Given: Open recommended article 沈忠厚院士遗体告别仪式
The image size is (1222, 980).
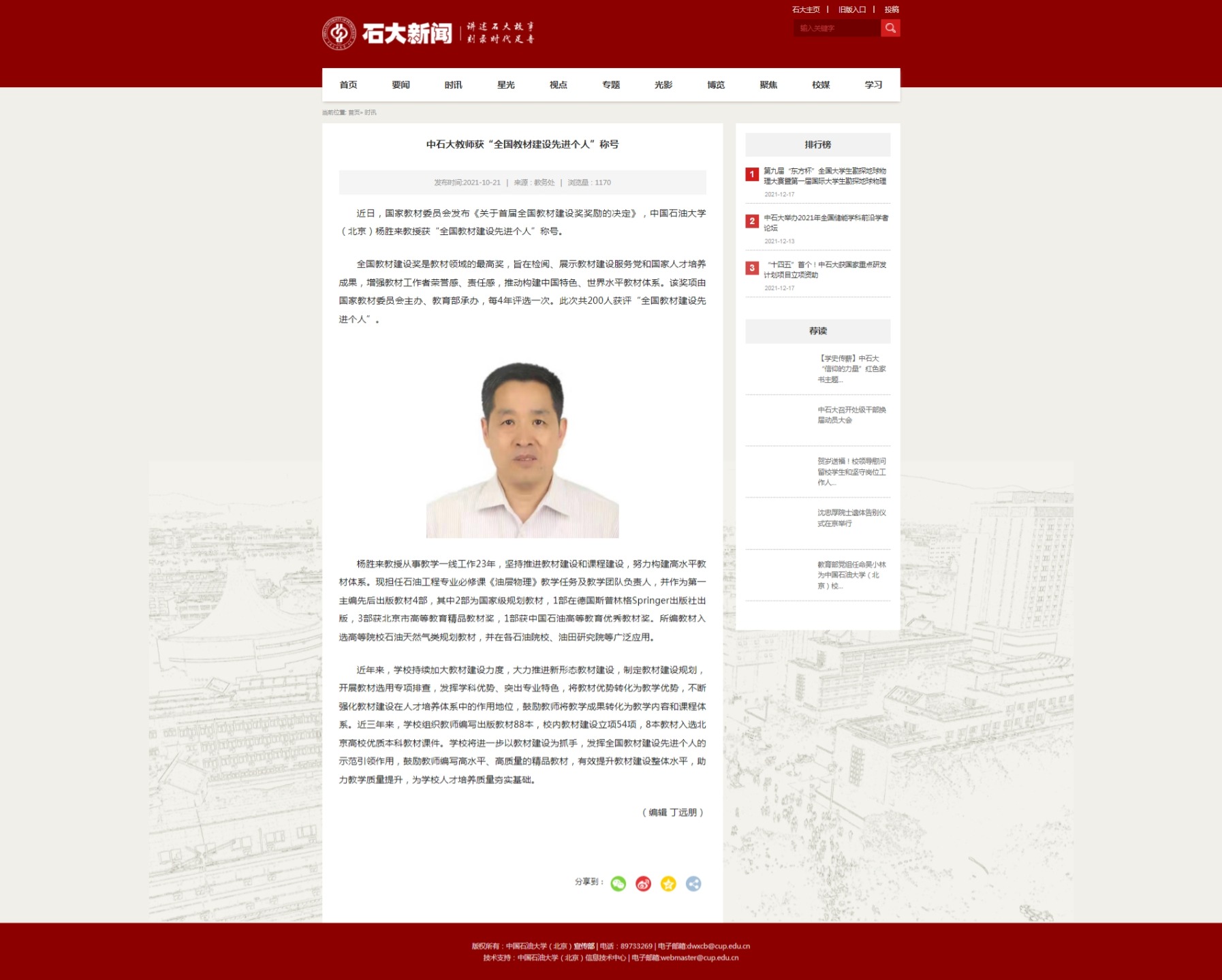Looking at the screenshot, I should pos(851,518).
